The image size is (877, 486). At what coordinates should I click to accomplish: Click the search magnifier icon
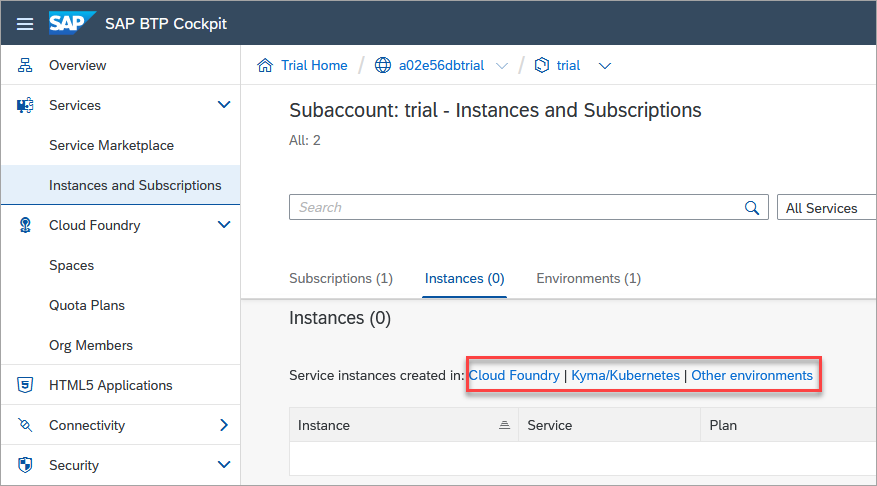click(x=752, y=208)
